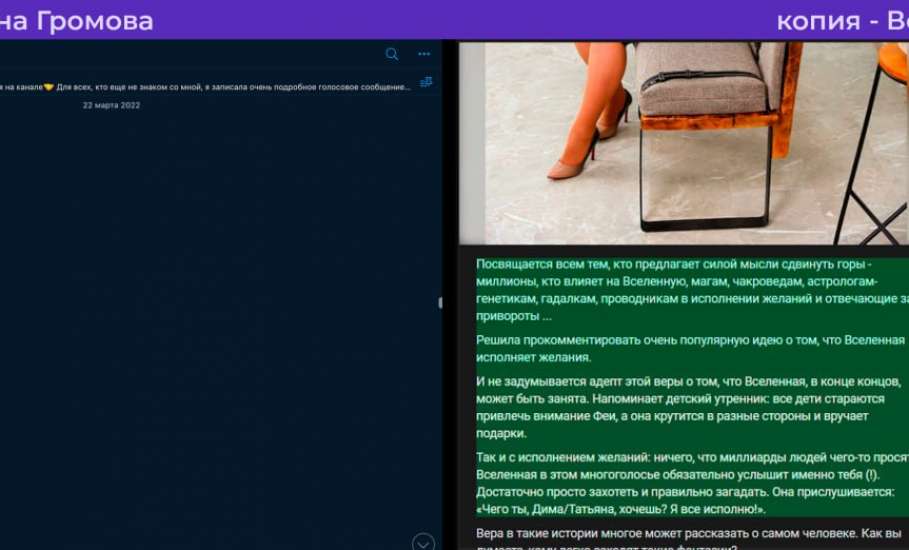The image size is (909, 550).
Task: Open the photo of legs and a gray bench
Action: pos(684,143)
